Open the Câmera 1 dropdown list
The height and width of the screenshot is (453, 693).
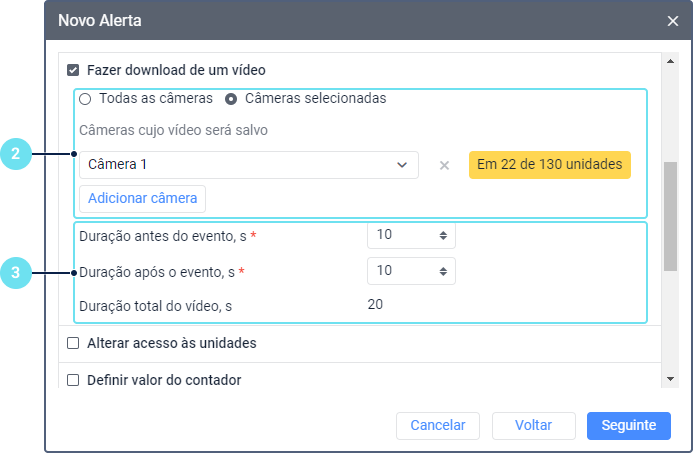(x=248, y=165)
